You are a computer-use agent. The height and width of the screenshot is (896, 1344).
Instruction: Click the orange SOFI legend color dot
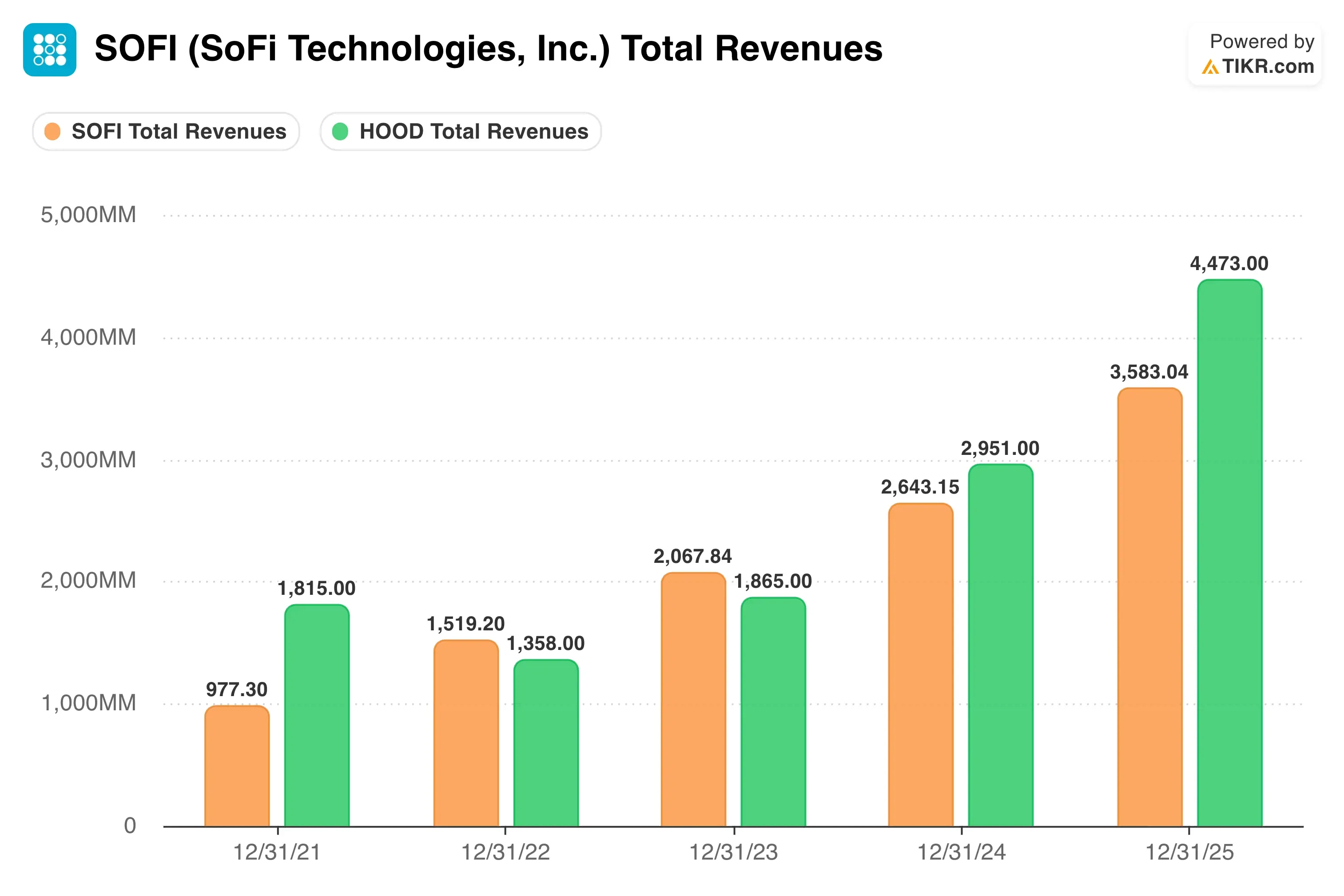[52, 131]
